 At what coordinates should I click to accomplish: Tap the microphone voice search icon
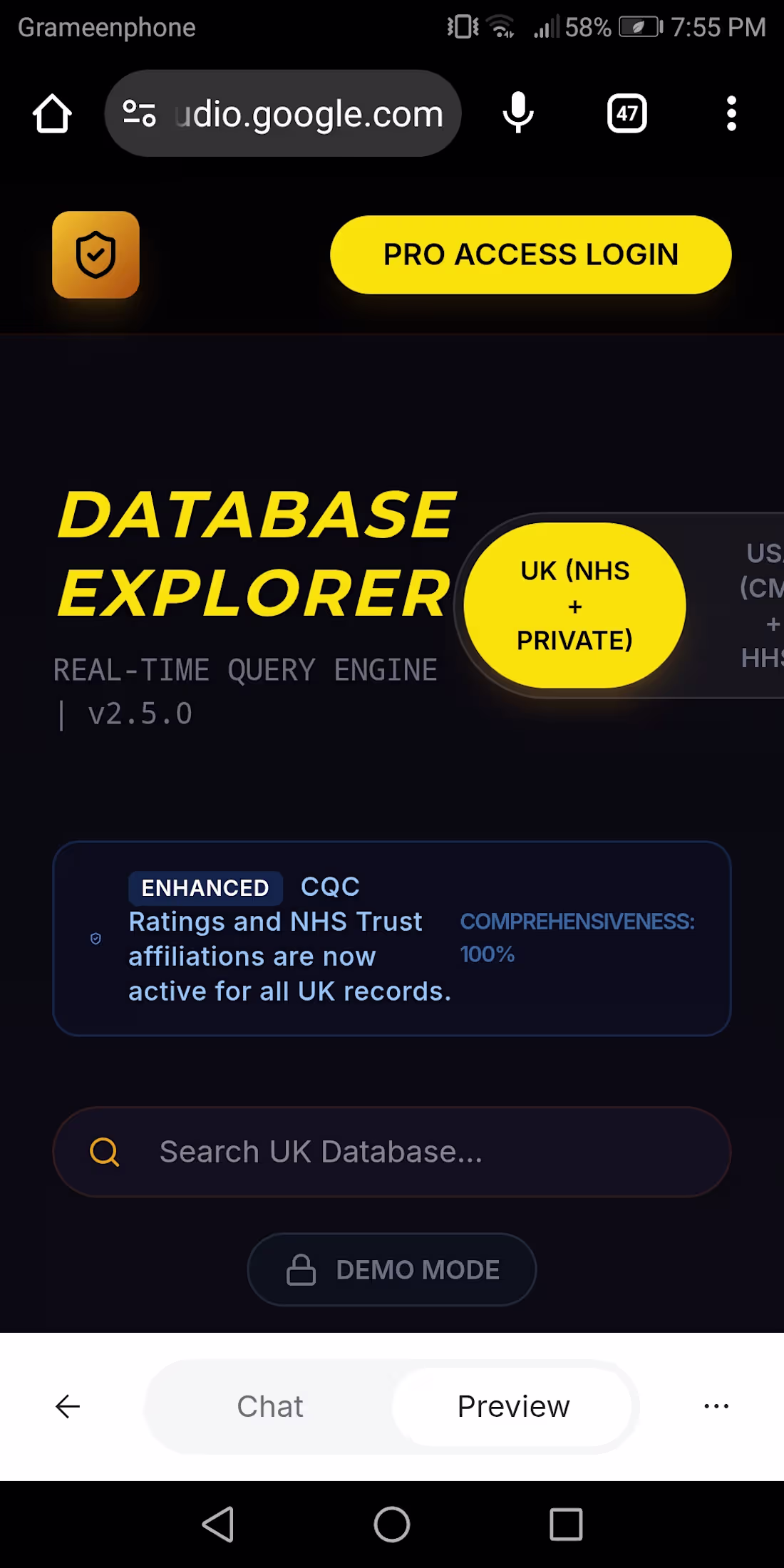point(518,113)
